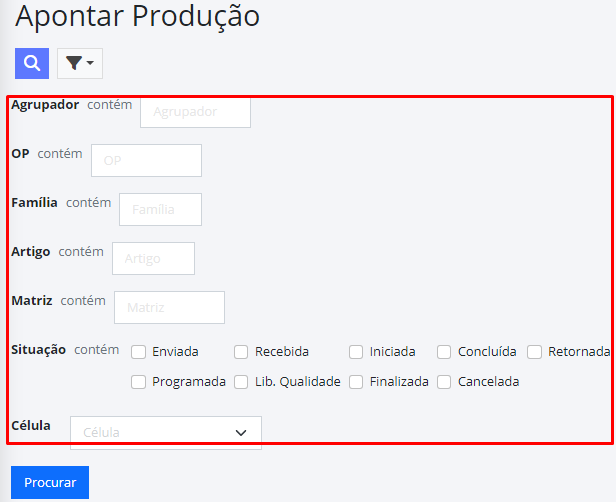Enable the Lib. Qualidade checkbox

(x=241, y=382)
